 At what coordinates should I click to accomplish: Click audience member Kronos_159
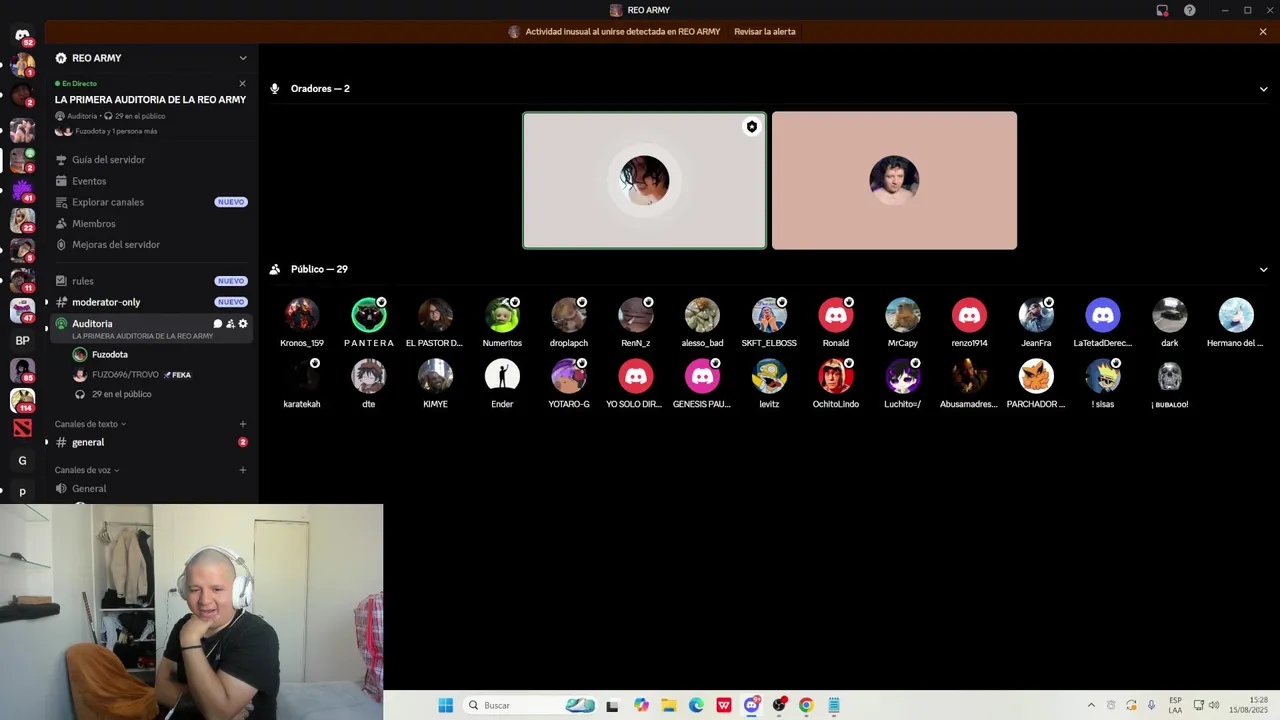302,323
